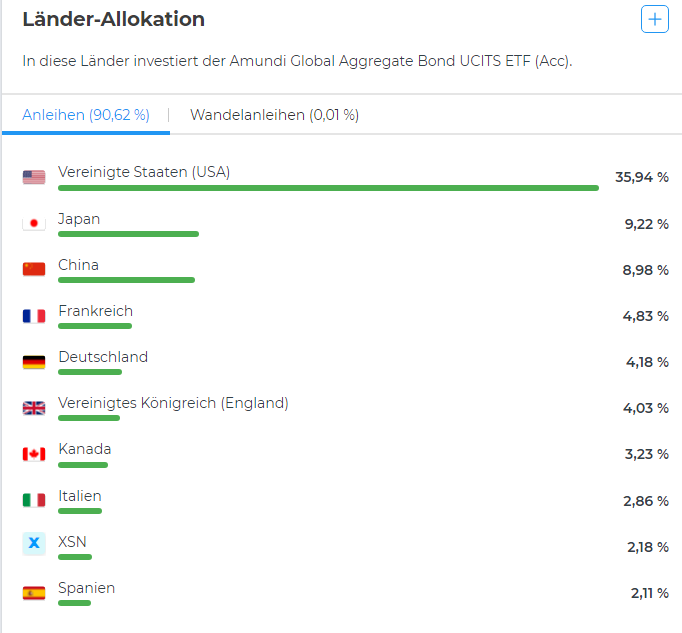Viewport: 682px width, 633px height.
Task: Click the blue XSN icon
Action: tap(34, 543)
